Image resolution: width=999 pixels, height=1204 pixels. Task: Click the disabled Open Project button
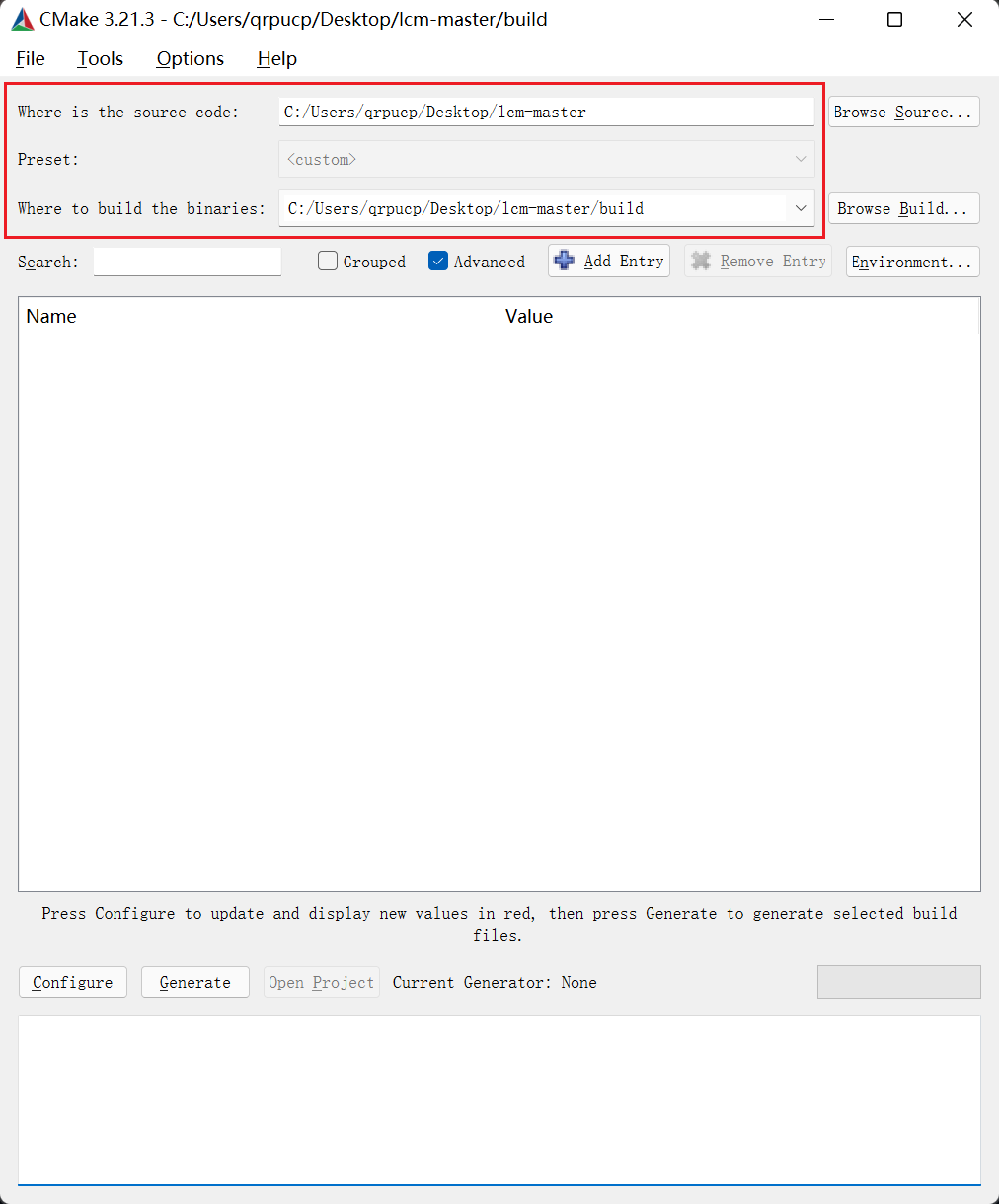point(322,982)
